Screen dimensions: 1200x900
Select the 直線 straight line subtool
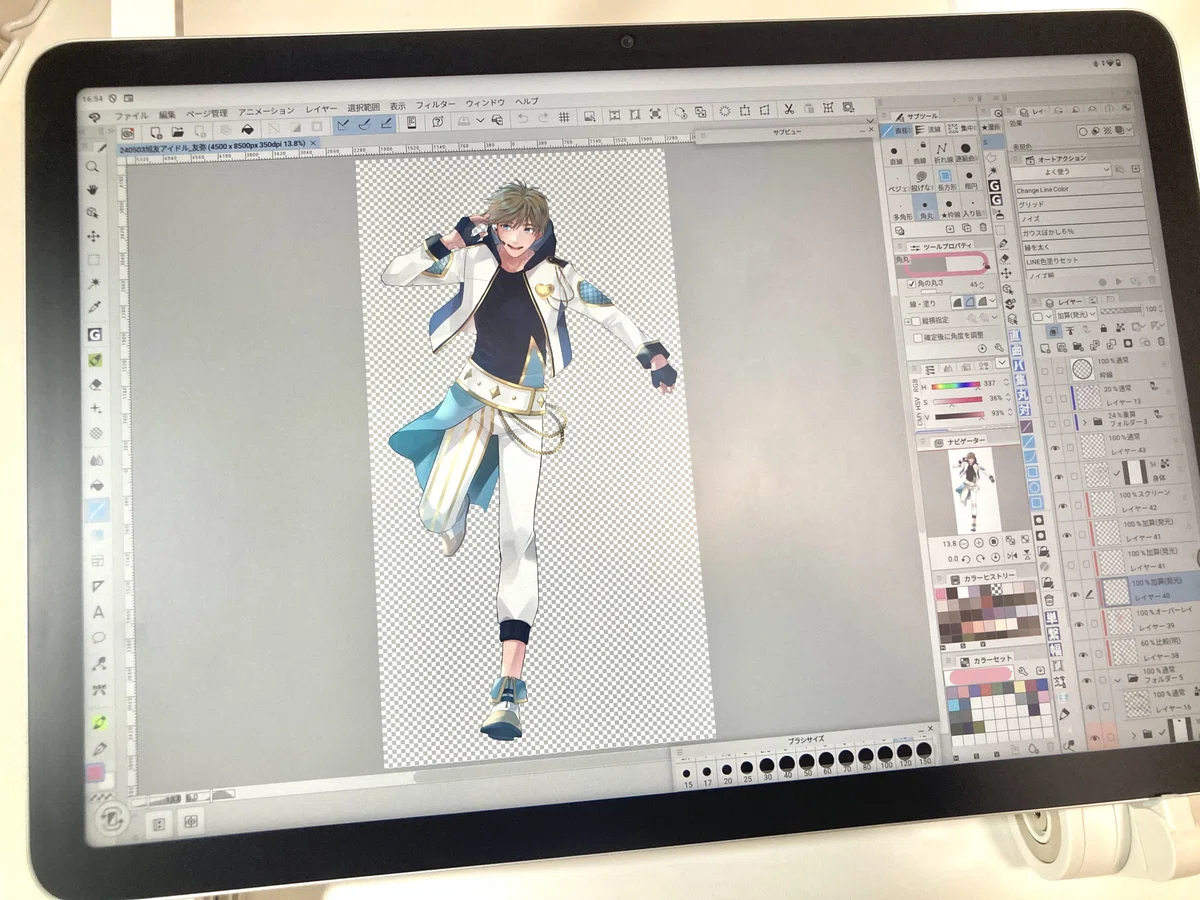(896, 152)
